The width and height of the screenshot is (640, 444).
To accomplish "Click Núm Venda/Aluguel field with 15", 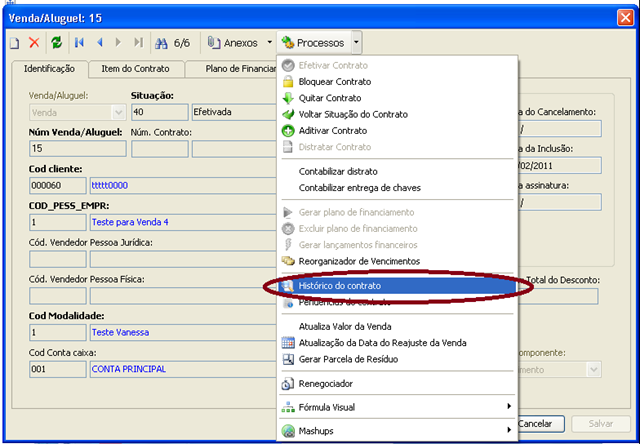I will [x=78, y=149].
